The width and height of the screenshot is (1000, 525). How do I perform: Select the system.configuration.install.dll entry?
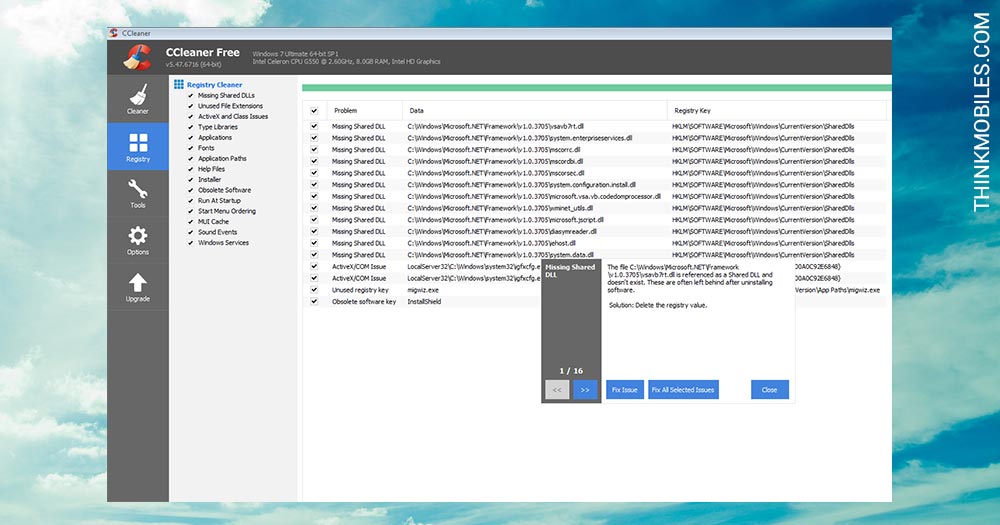pyautogui.click(x=521, y=185)
